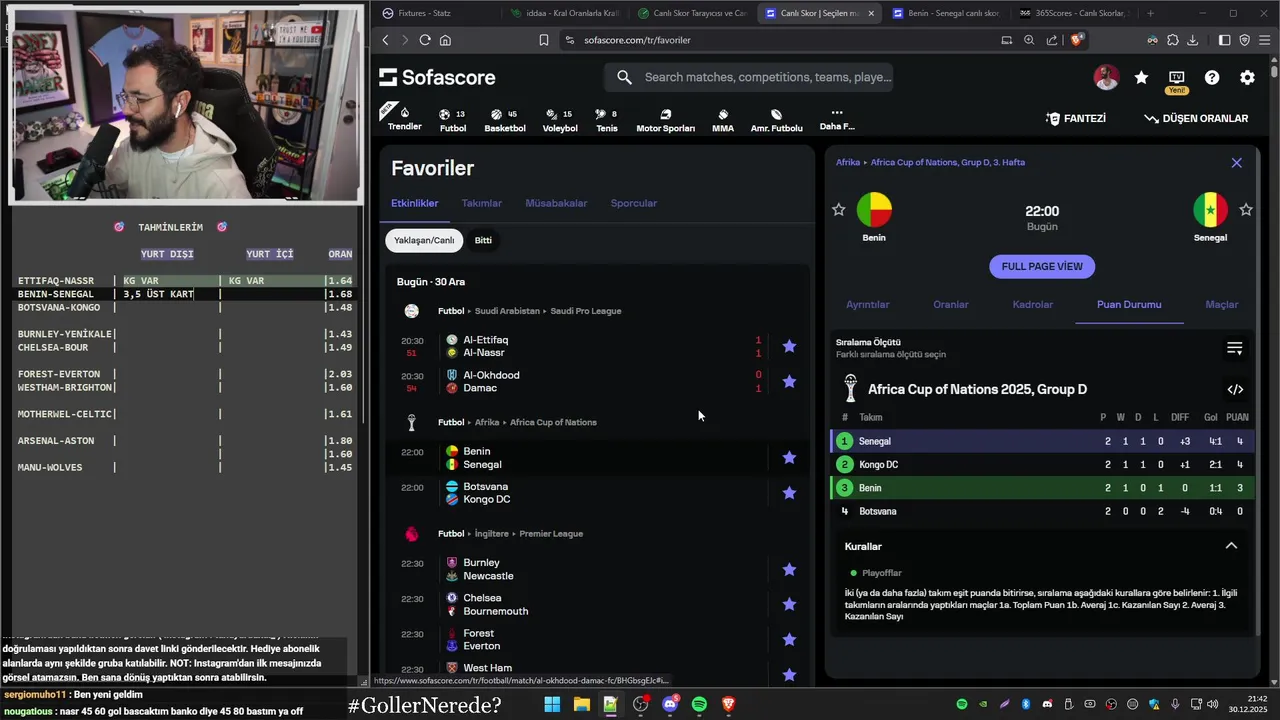Open the embed code icon for Group D
This screenshot has width=1280, height=720.
click(x=1235, y=389)
